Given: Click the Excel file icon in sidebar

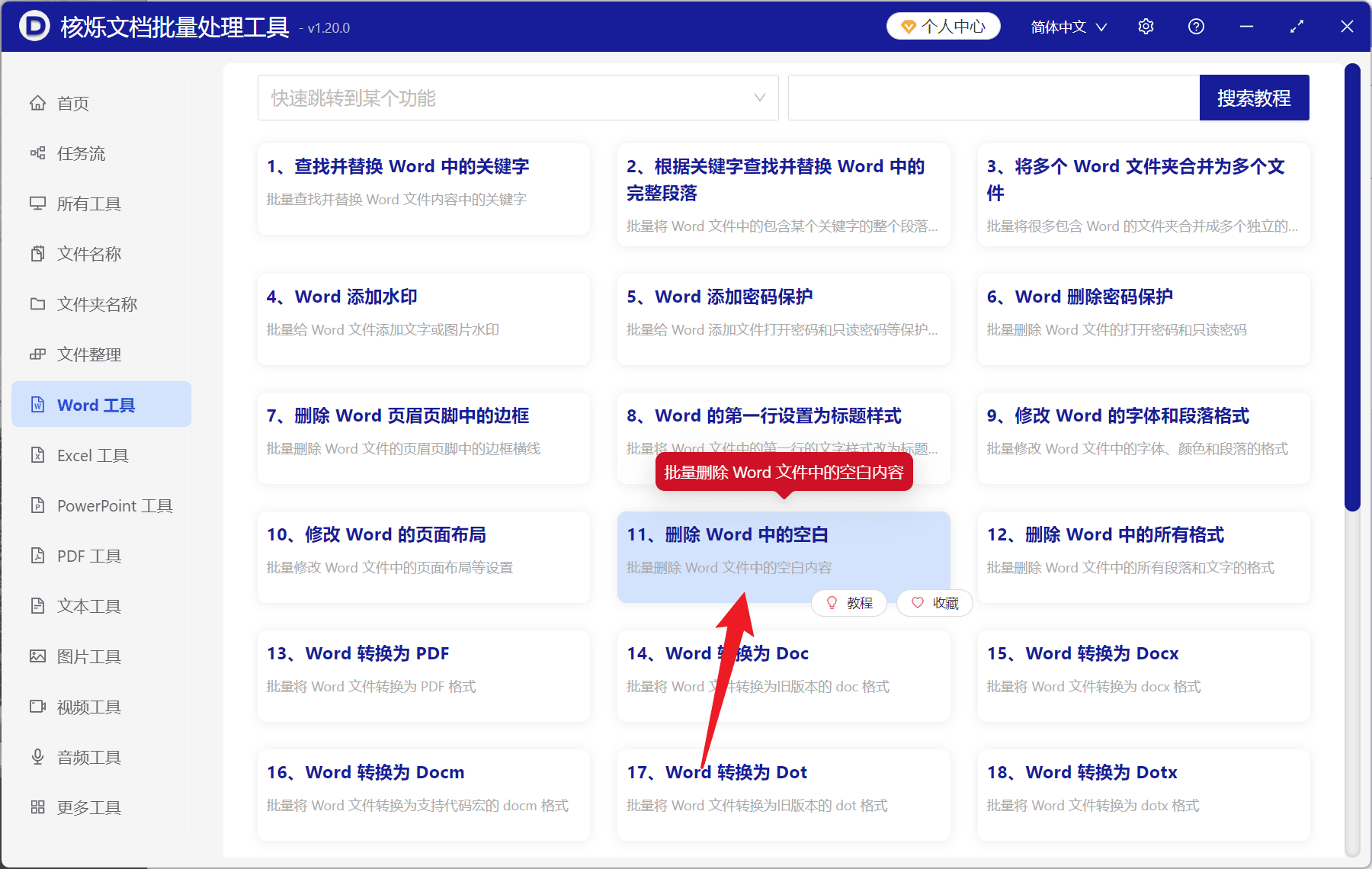Looking at the screenshot, I should pos(37,455).
